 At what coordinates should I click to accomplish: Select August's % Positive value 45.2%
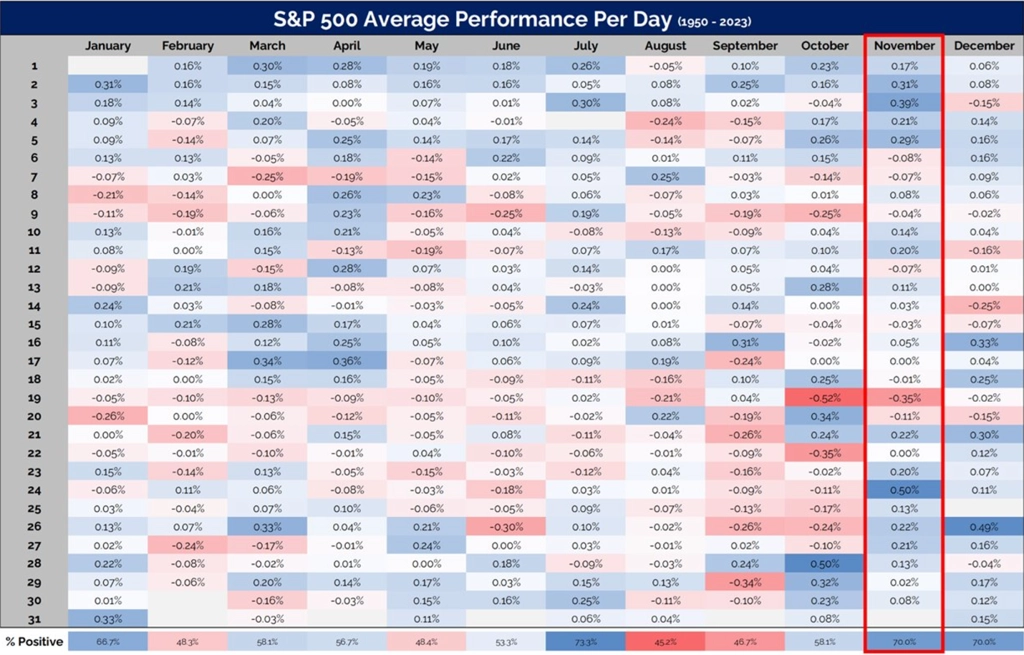point(665,642)
